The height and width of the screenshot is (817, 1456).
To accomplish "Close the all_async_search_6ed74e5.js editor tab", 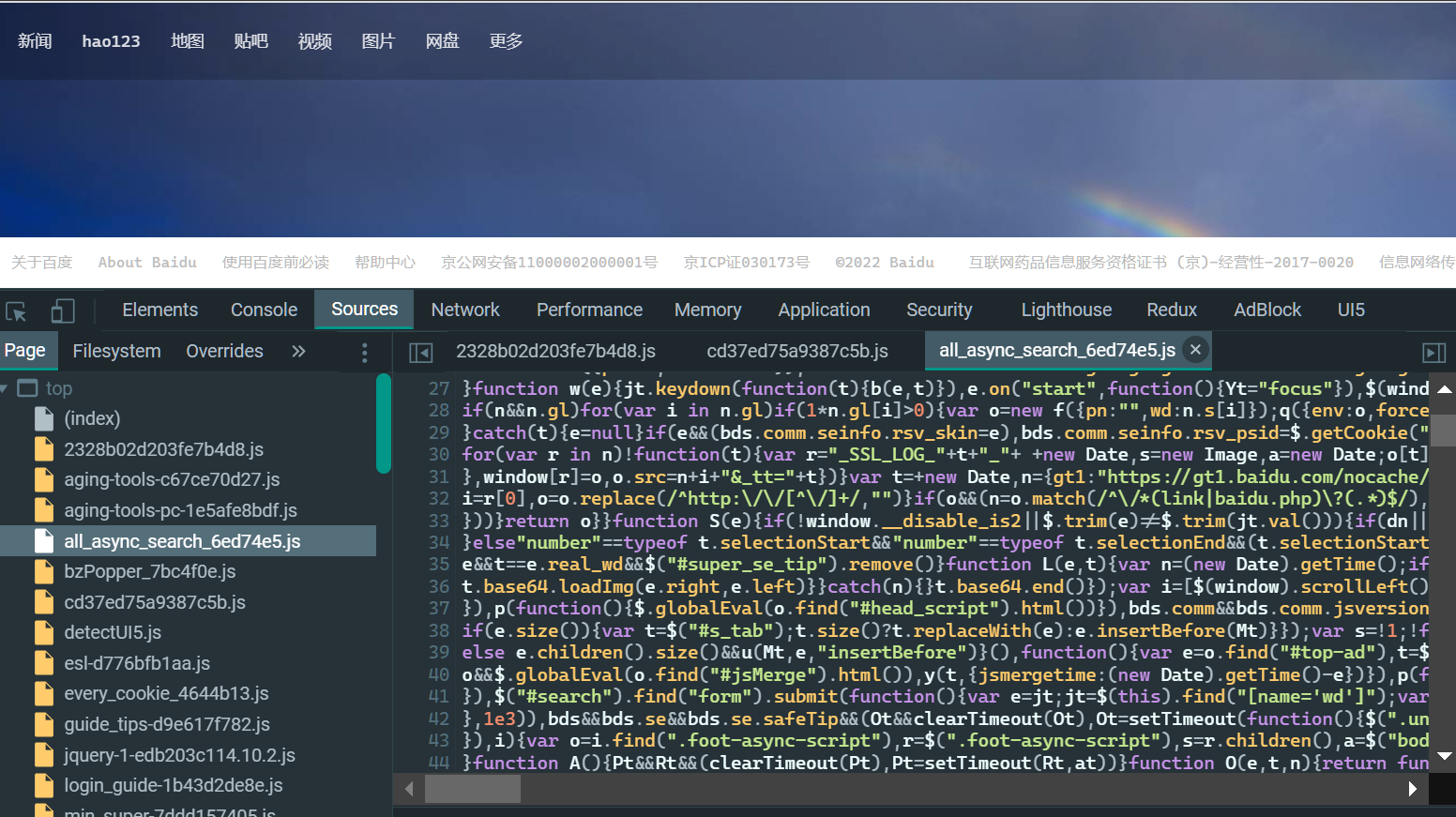I will coord(1195,349).
